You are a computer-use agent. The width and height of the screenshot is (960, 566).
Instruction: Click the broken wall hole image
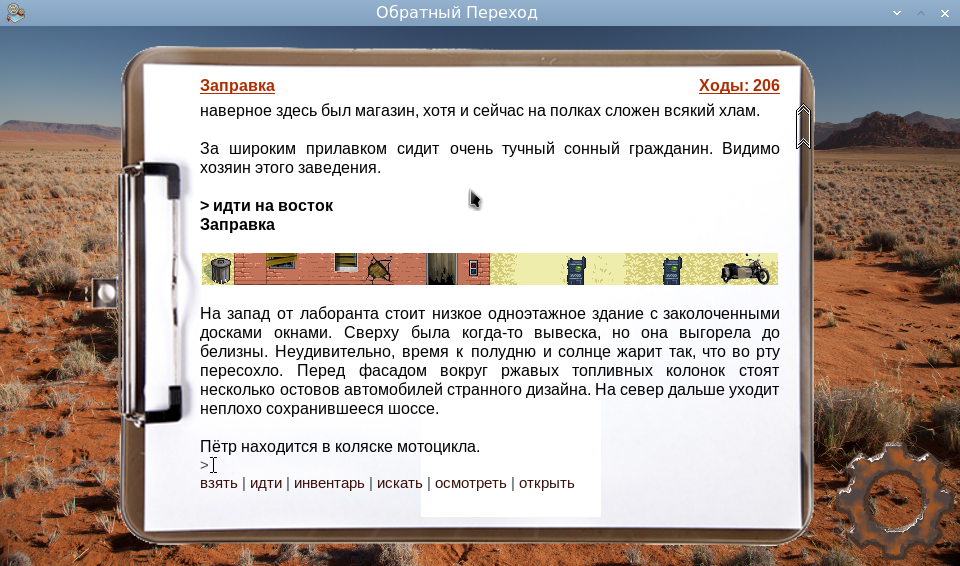pyautogui.click(x=379, y=268)
